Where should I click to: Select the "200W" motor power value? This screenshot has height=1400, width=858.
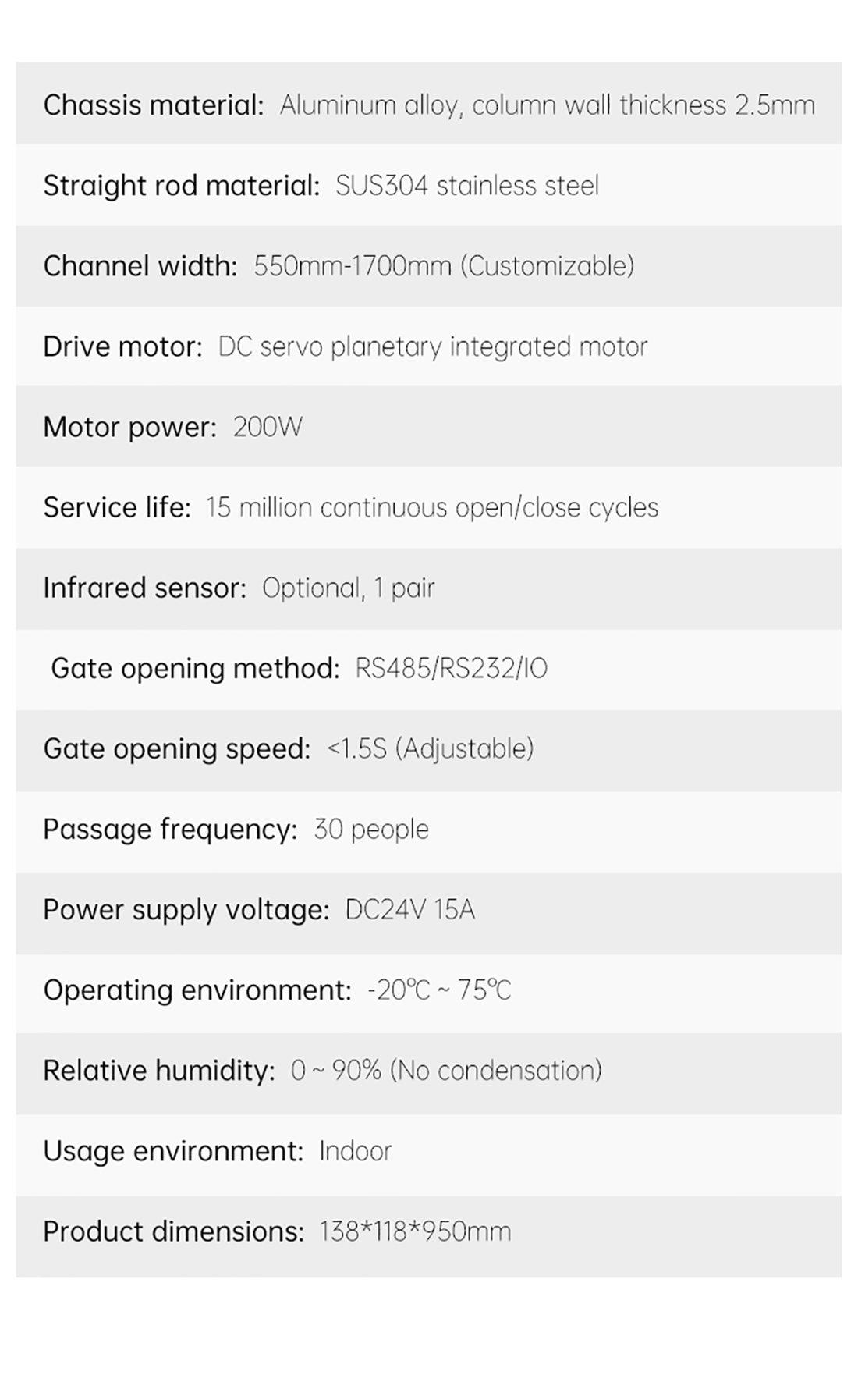click(268, 427)
